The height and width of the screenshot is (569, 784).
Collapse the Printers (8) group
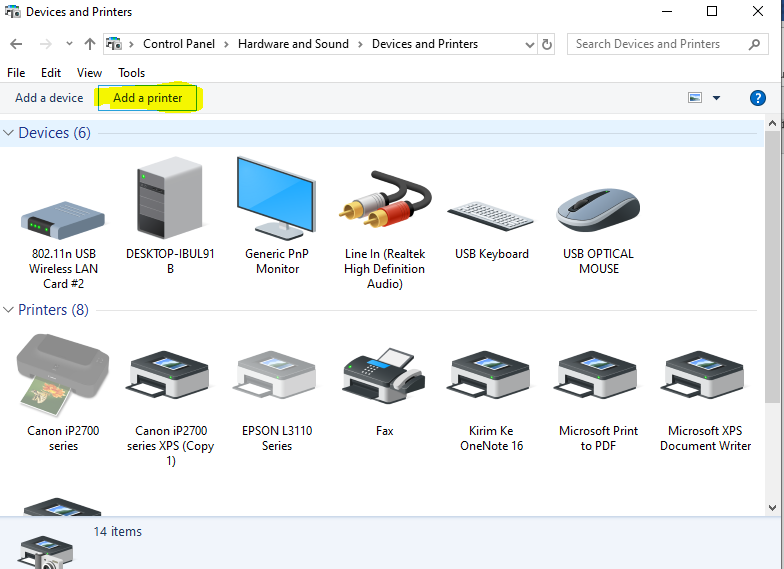point(8,310)
